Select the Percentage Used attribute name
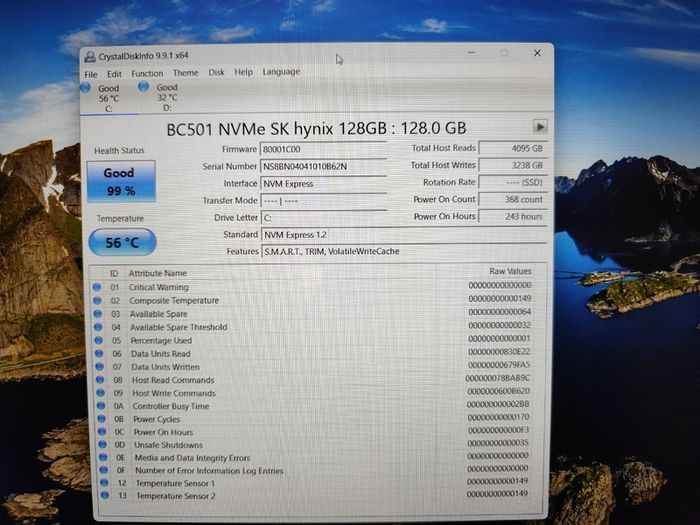Screen dimensions: 700x525 161,340
